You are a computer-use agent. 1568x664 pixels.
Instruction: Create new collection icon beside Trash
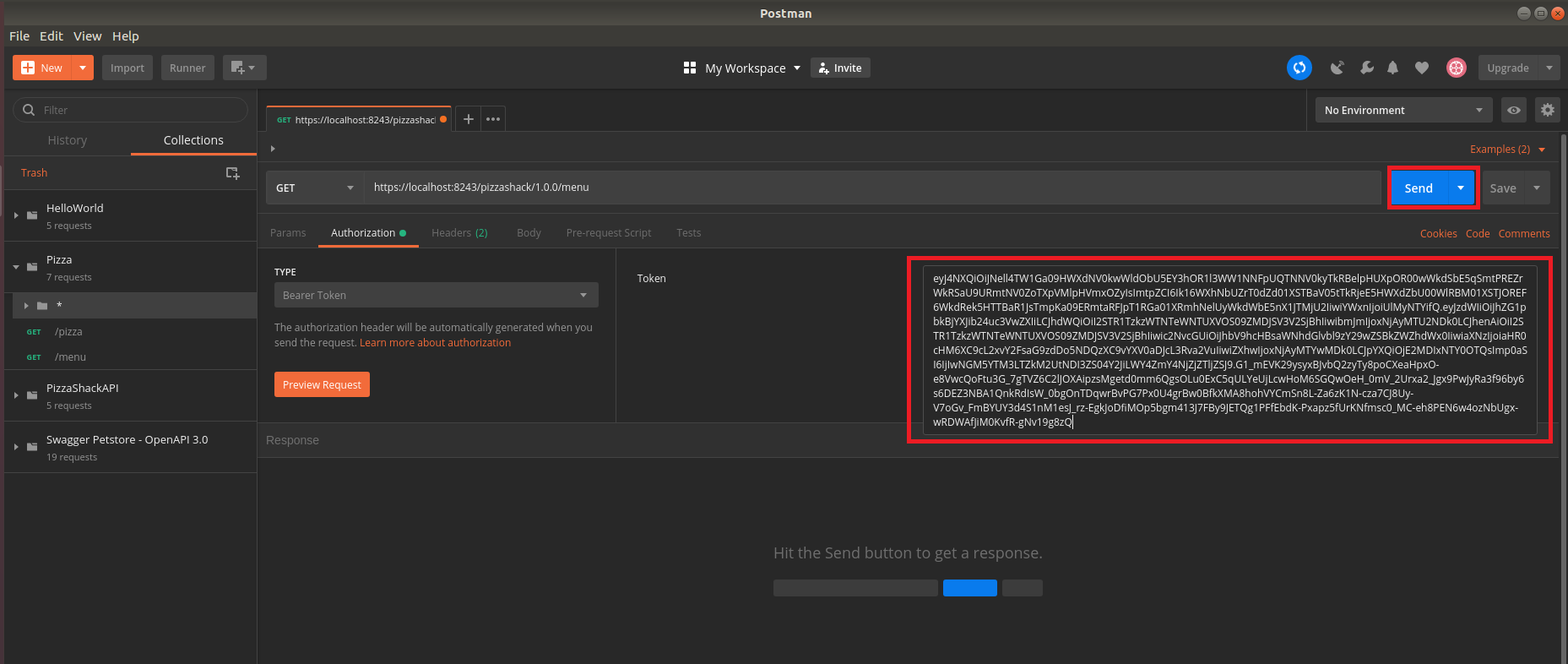click(232, 173)
